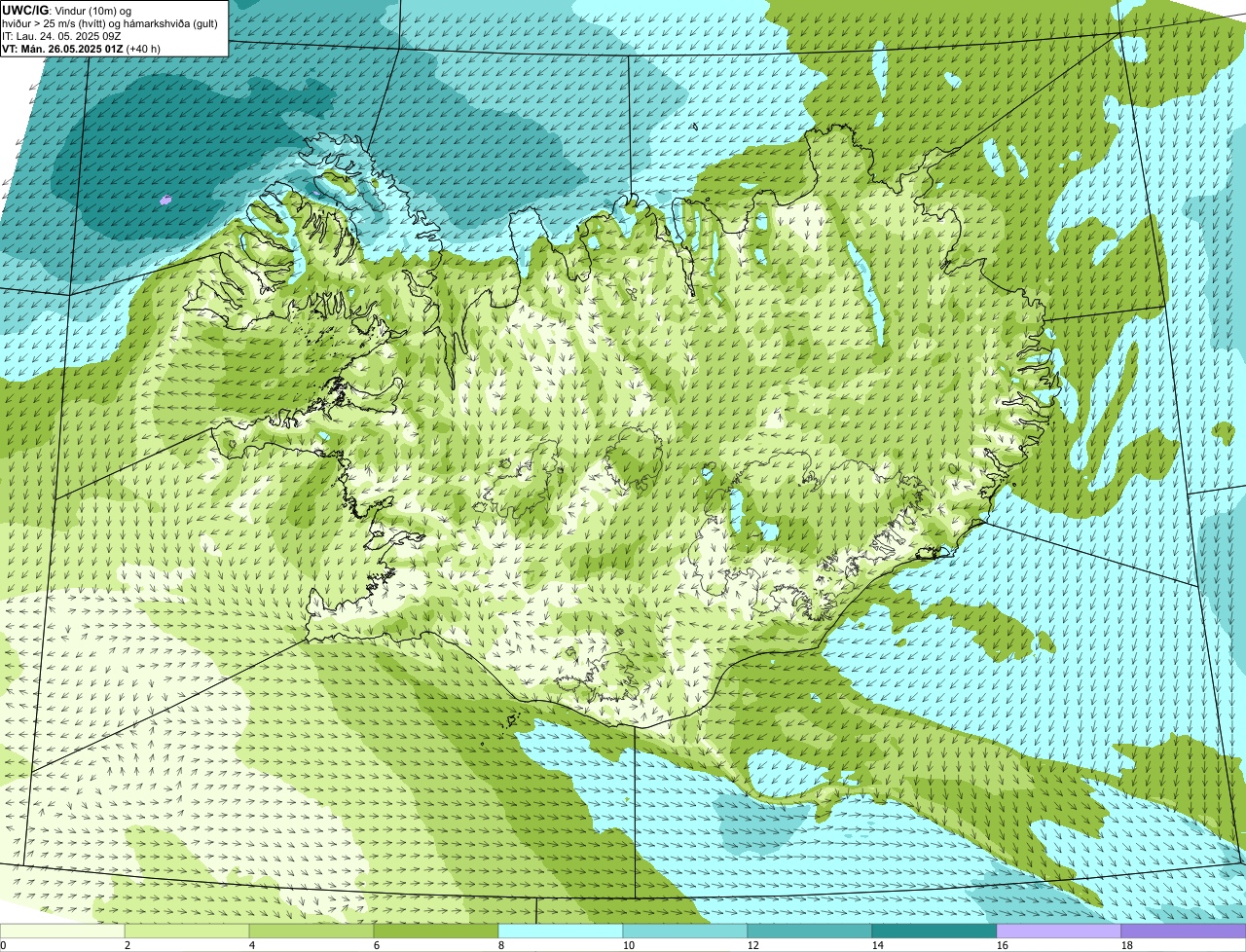Image resolution: width=1246 pixels, height=952 pixels.
Task: Click the legend tick label "2"
Action: click(x=128, y=945)
